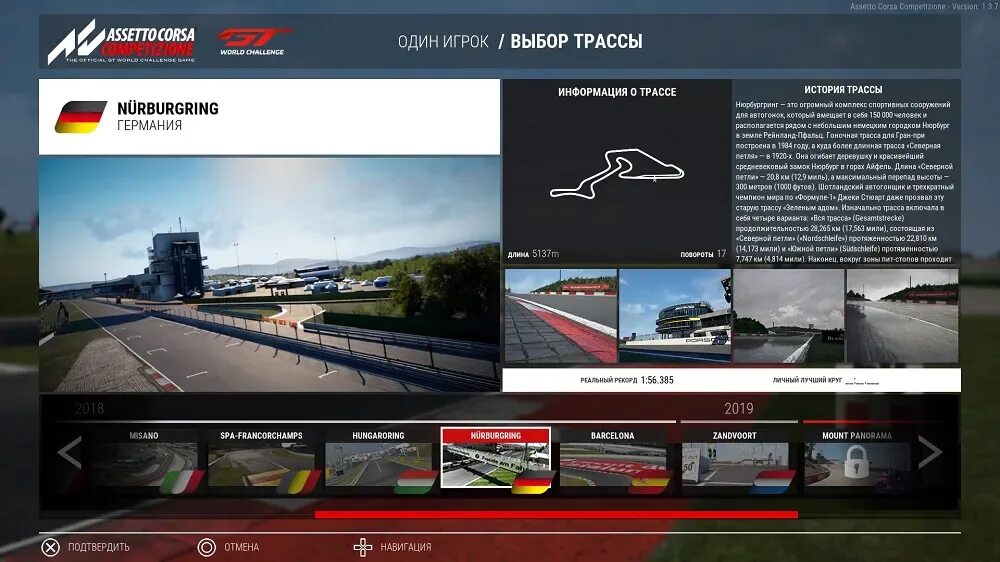Click the circle button icon for Отмена

(207, 547)
